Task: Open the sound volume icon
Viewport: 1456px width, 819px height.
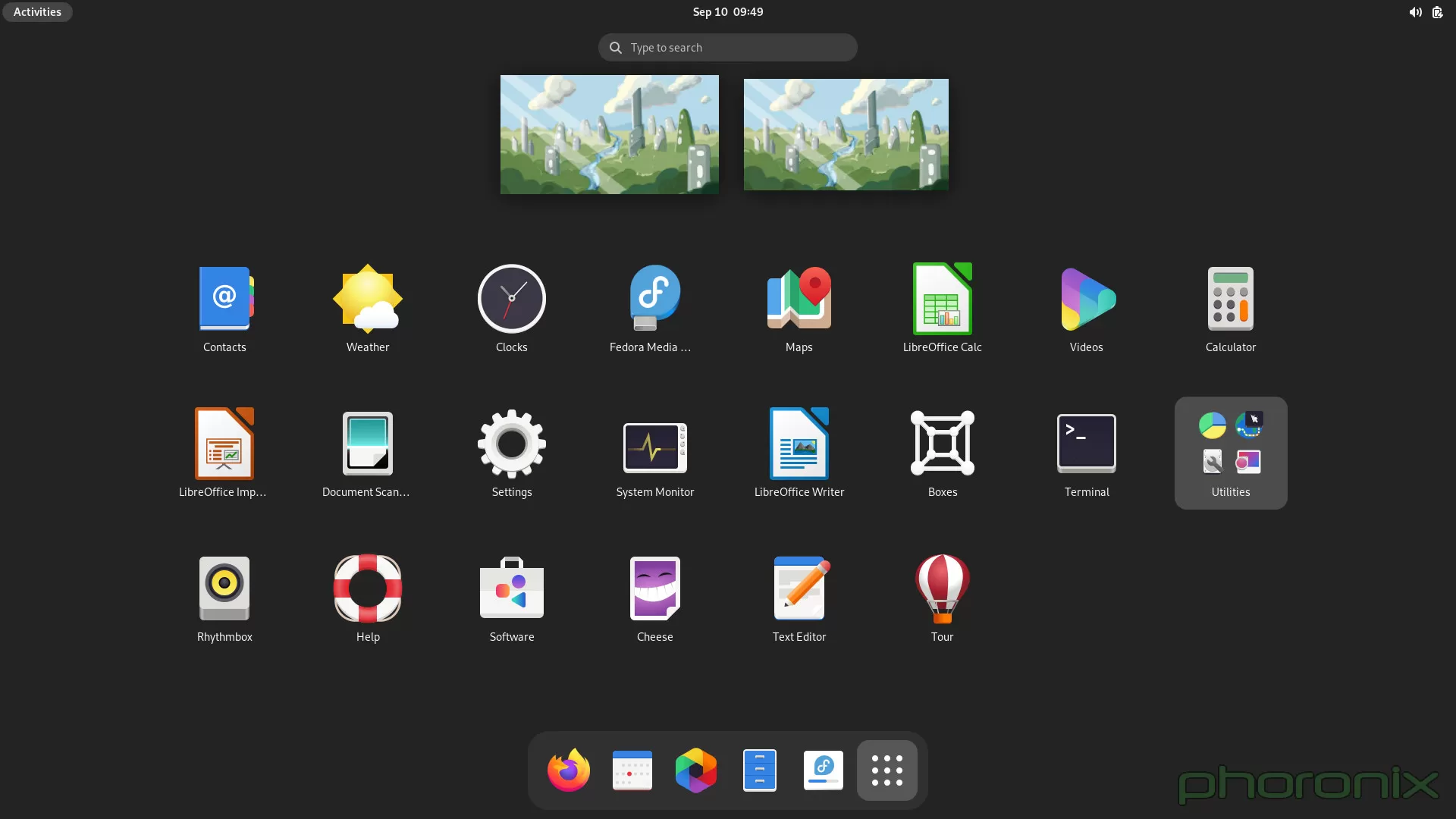Action: click(x=1414, y=11)
